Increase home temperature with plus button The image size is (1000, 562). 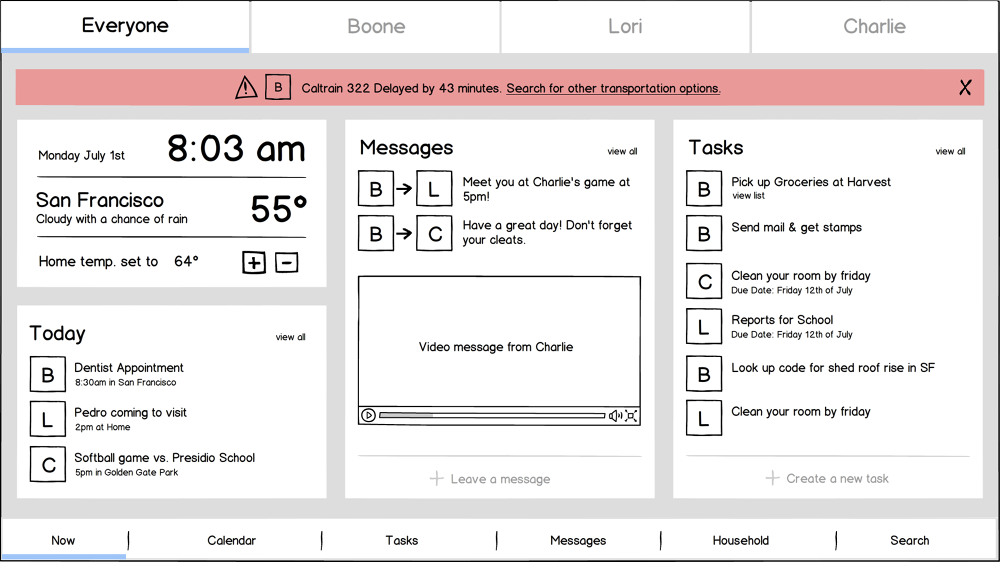[x=254, y=263]
